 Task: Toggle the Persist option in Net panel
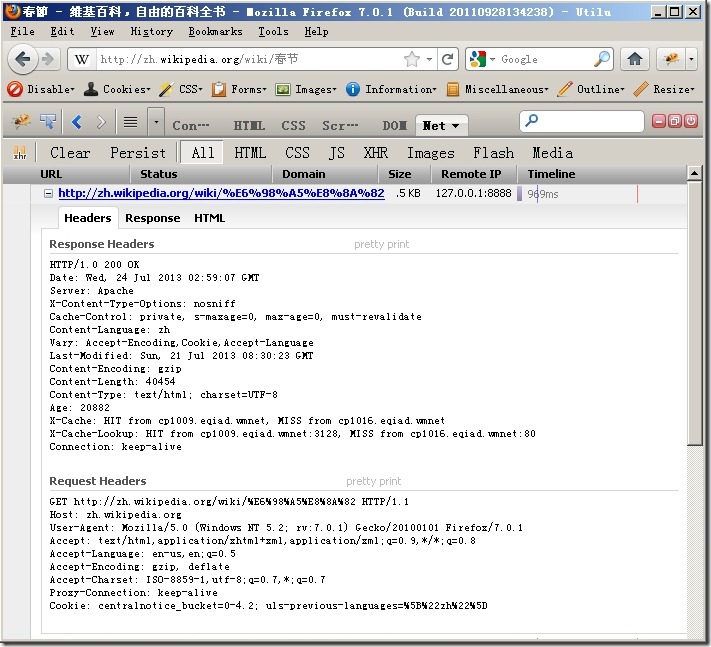pyautogui.click(x=138, y=153)
